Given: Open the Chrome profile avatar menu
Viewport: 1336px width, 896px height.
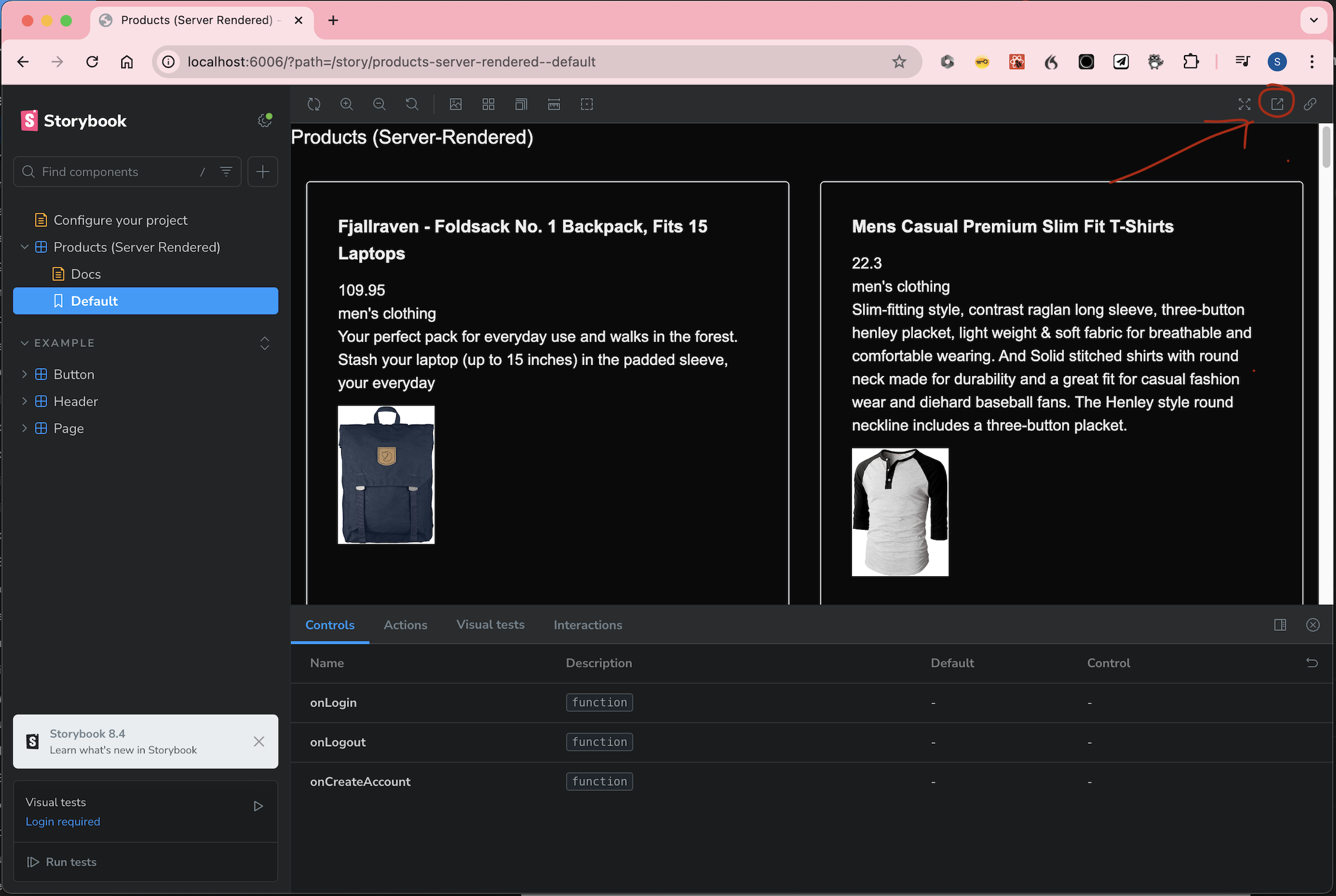Looking at the screenshot, I should point(1277,62).
